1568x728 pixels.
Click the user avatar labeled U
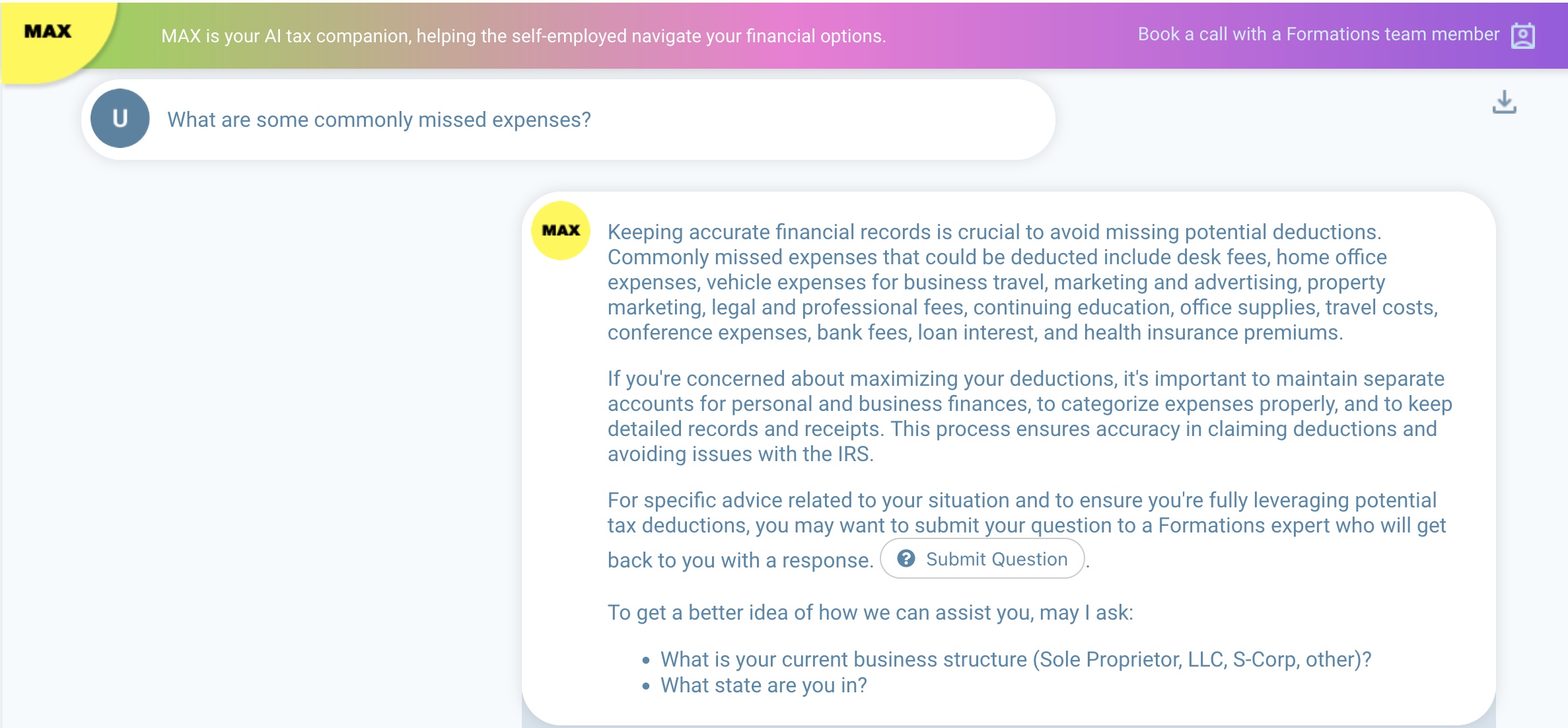[120, 119]
